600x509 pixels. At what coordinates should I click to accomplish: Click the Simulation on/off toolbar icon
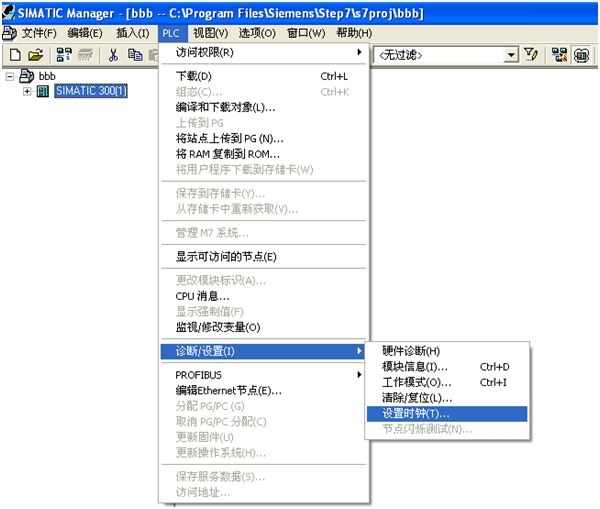[x=581, y=55]
